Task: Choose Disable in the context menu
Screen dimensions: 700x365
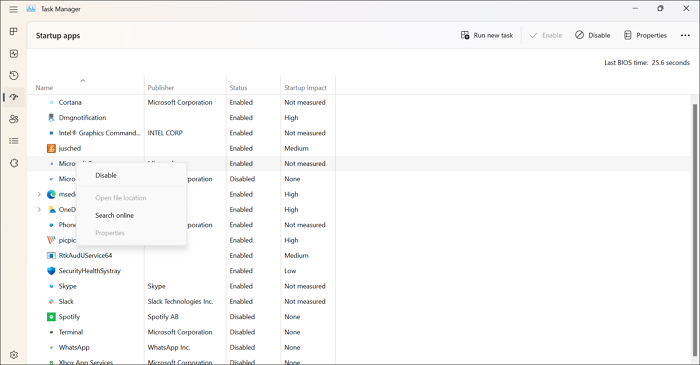Action: (x=131, y=175)
